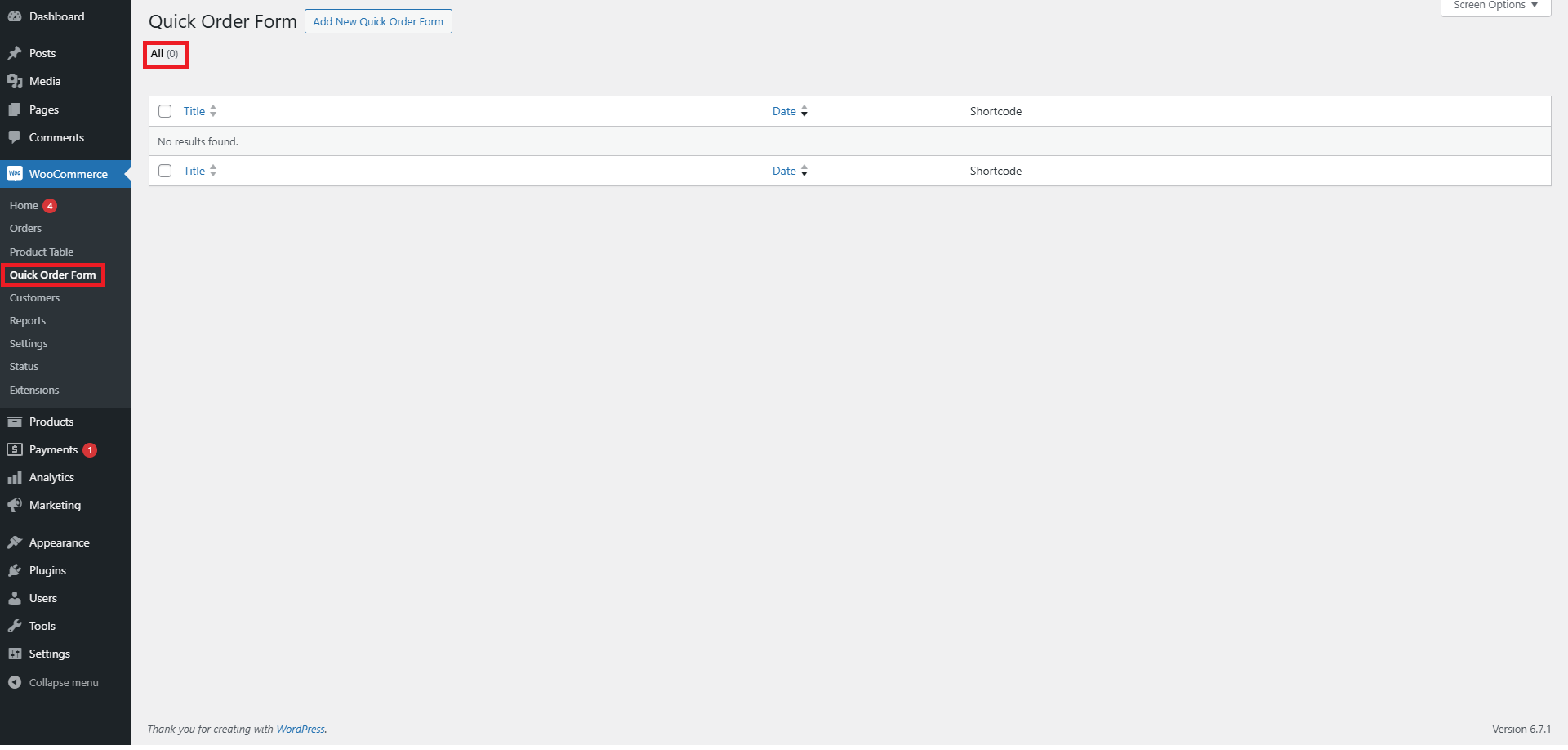Click the Collapse menu arrow icon
Screen dimensions: 1568x750
15,682
